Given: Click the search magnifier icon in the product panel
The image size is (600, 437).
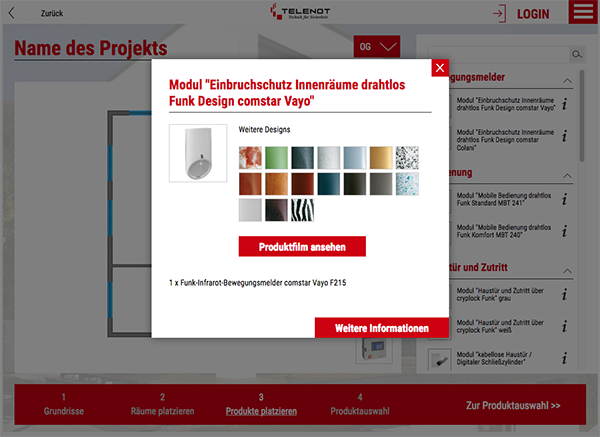Looking at the screenshot, I should tap(577, 54).
